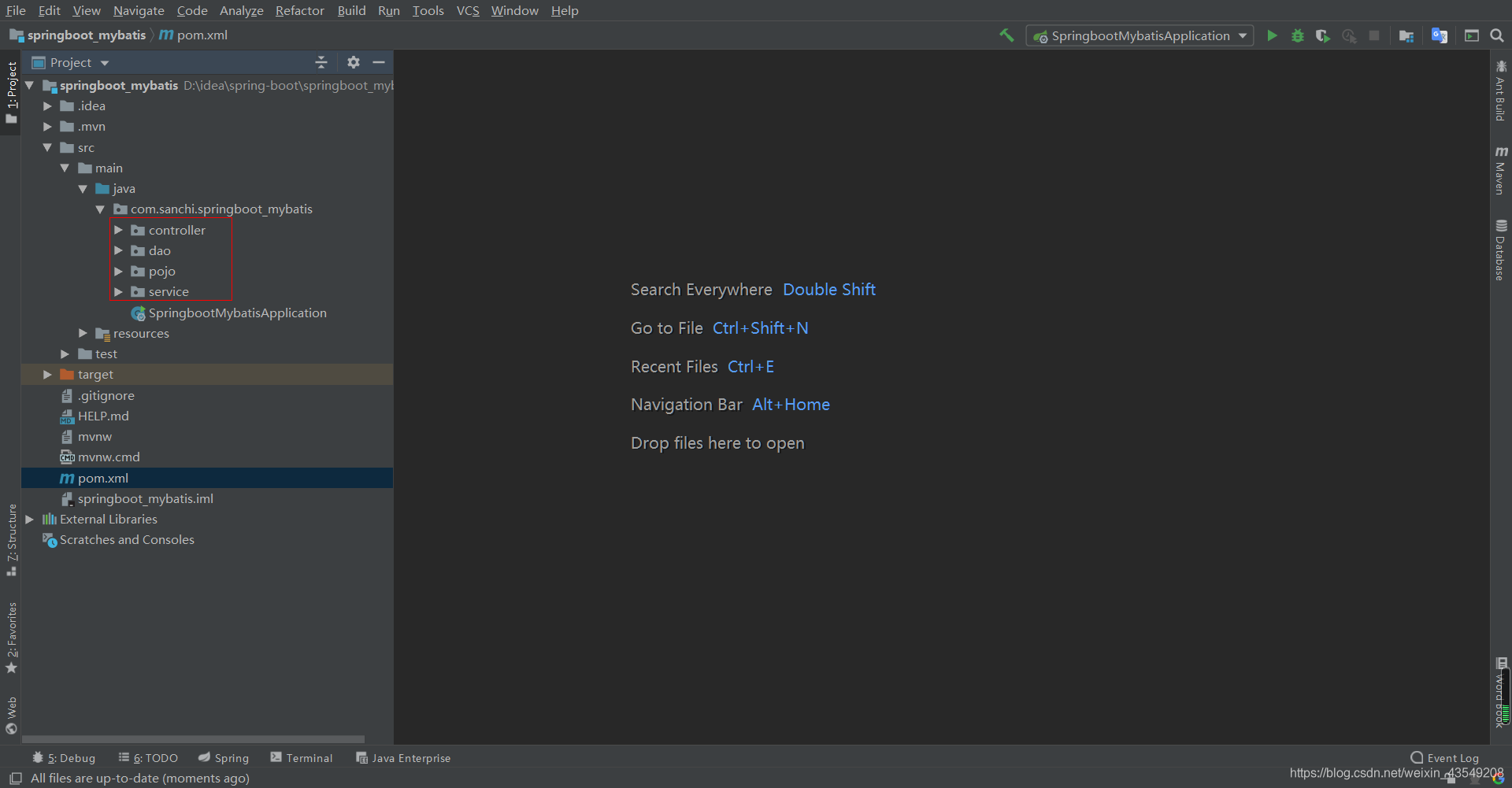Open the Event Log
This screenshot has height=788, width=1512.
[x=1444, y=757]
